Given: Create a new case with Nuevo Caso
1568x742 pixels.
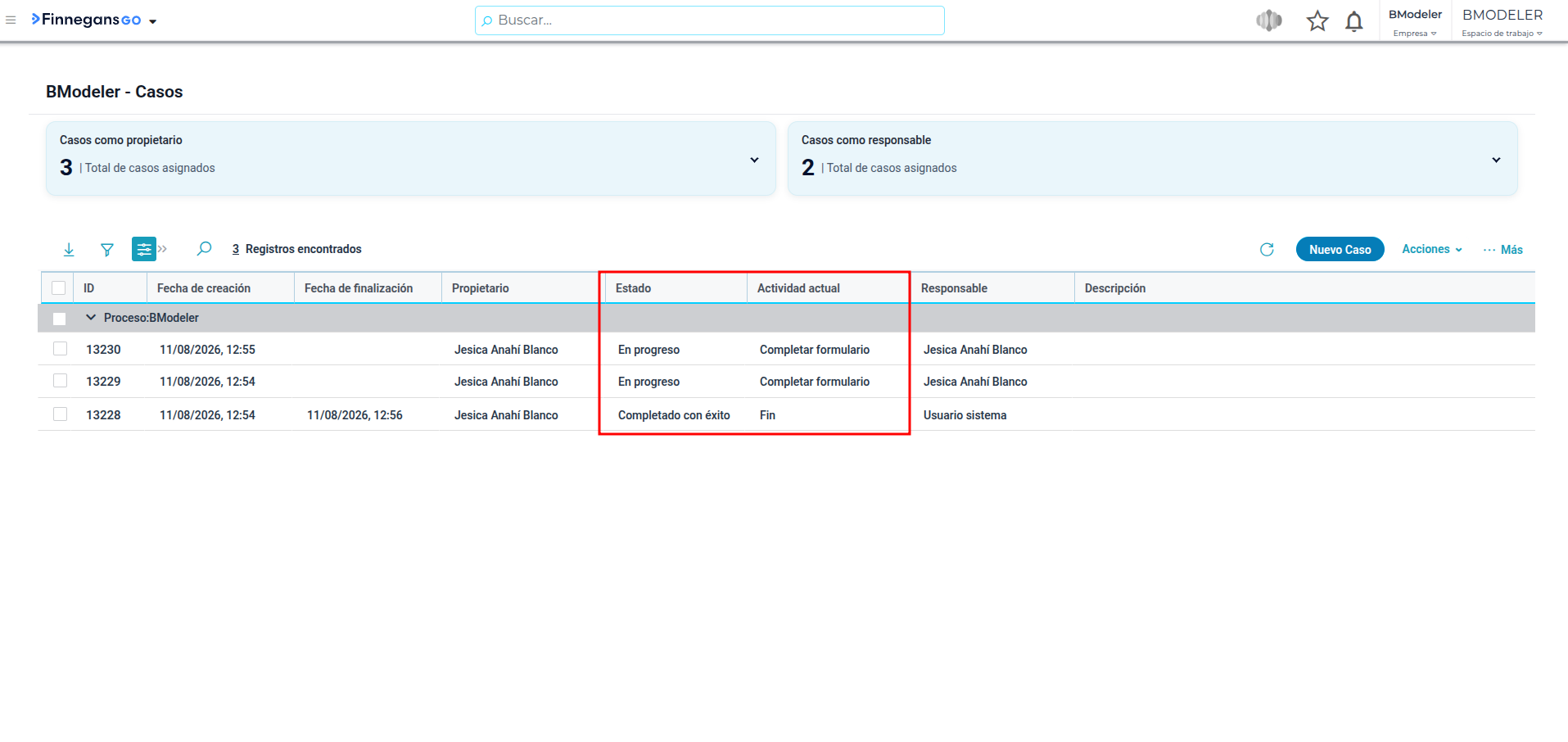Looking at the screenshot, I should coord(1340,249).
